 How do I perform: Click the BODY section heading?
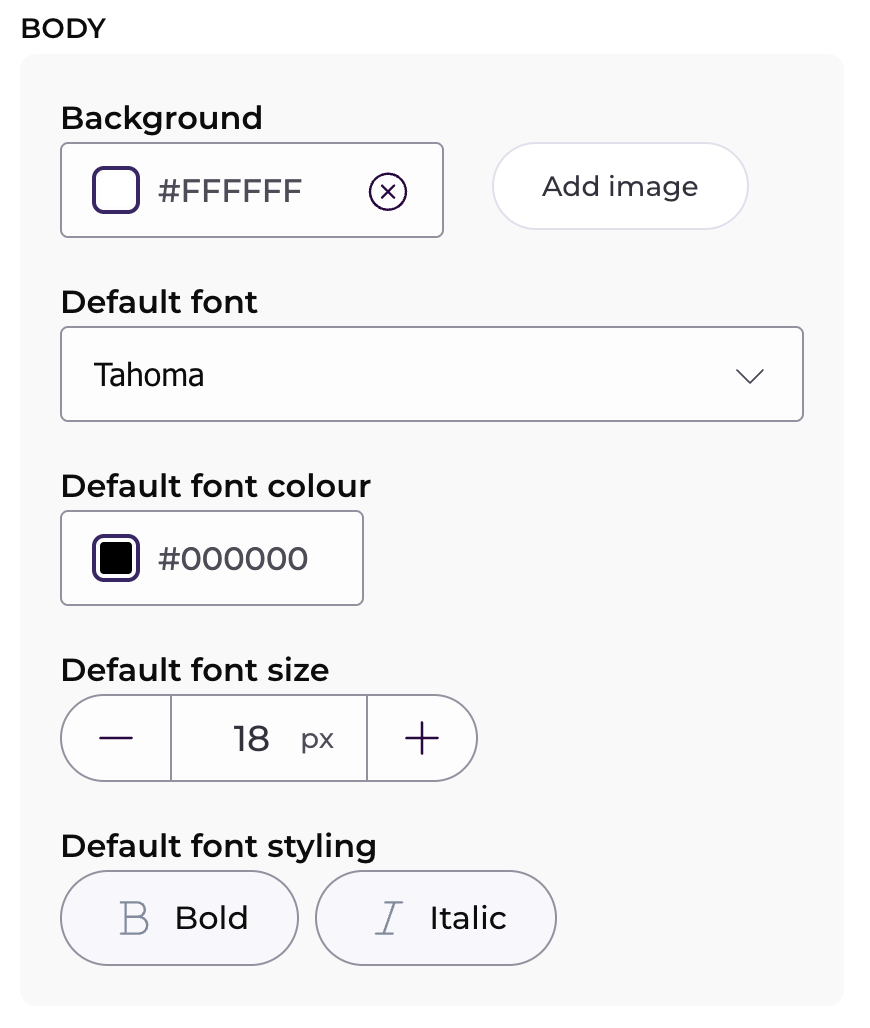pyautogui.click(x=63, y=28)
